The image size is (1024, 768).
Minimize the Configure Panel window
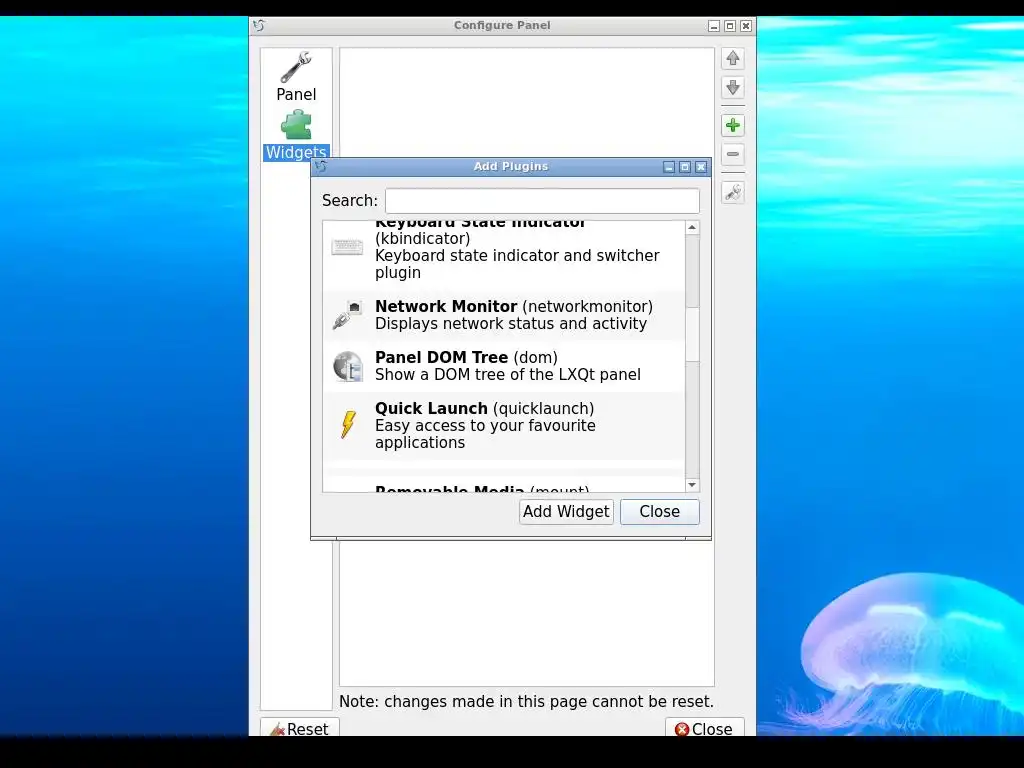[x=714, y=26]
